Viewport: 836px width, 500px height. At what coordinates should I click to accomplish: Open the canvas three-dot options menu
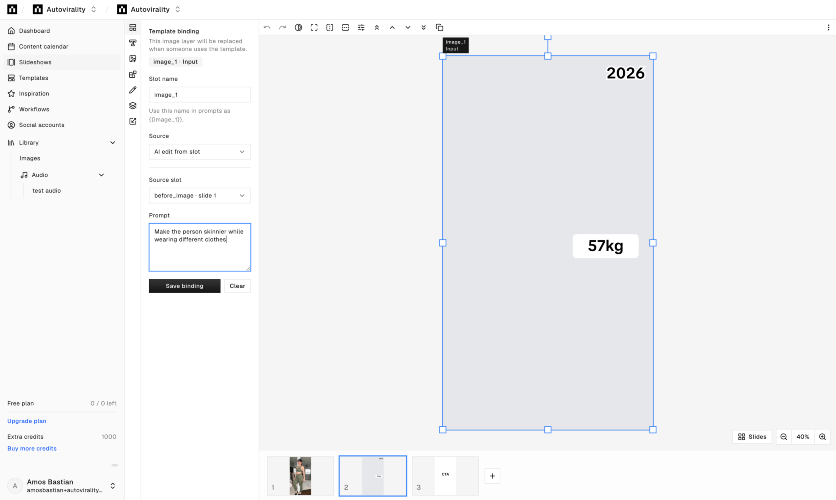click(828, 28)
